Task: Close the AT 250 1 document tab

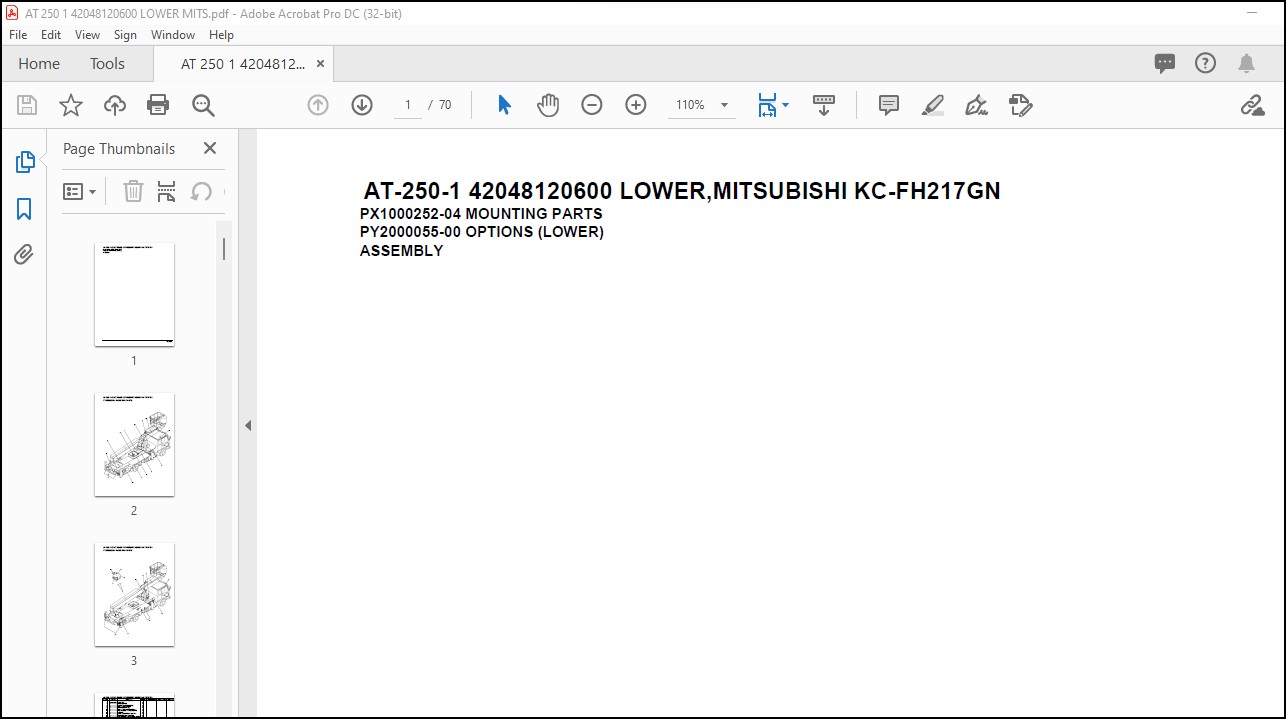Action: pyautogui.click(x=320, y=63)
